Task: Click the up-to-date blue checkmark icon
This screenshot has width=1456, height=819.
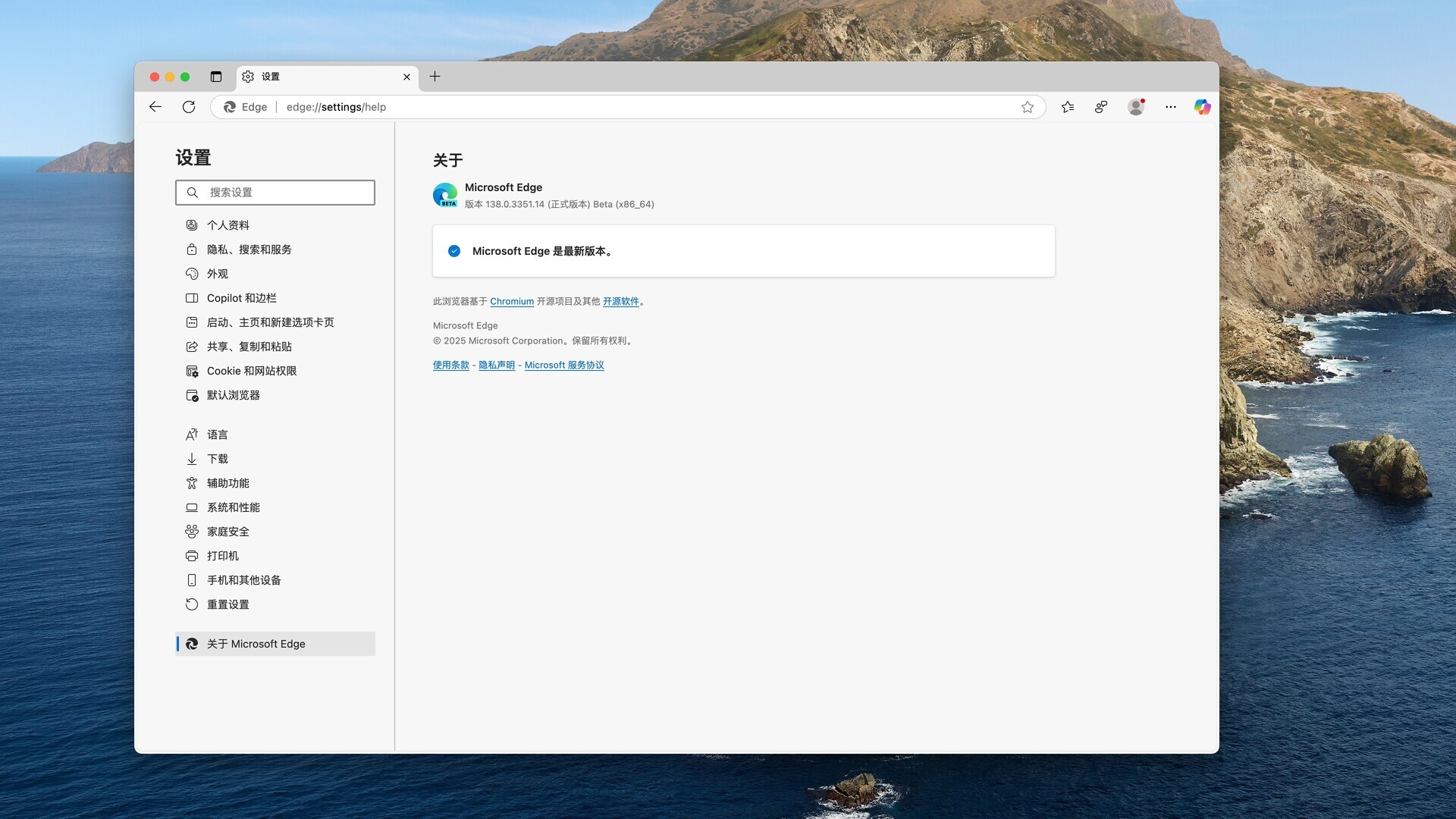Action: point(454,251)
